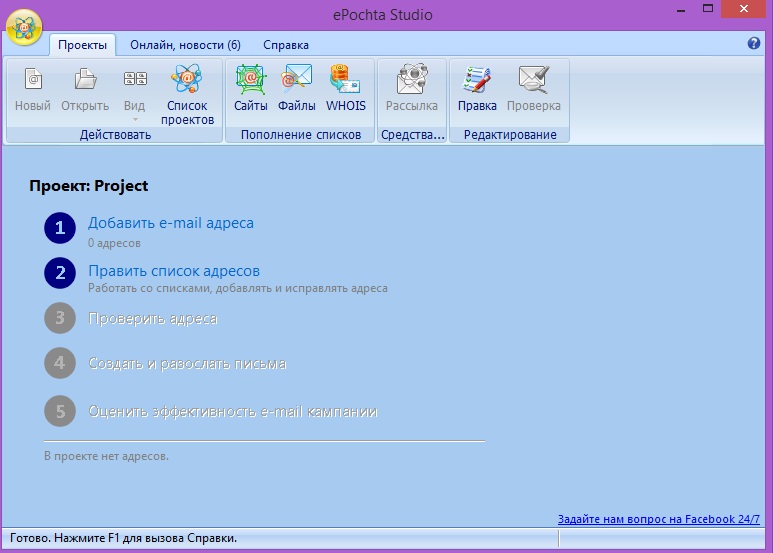
Task: Switch to the Проекты tab
Action: point(82,45)
